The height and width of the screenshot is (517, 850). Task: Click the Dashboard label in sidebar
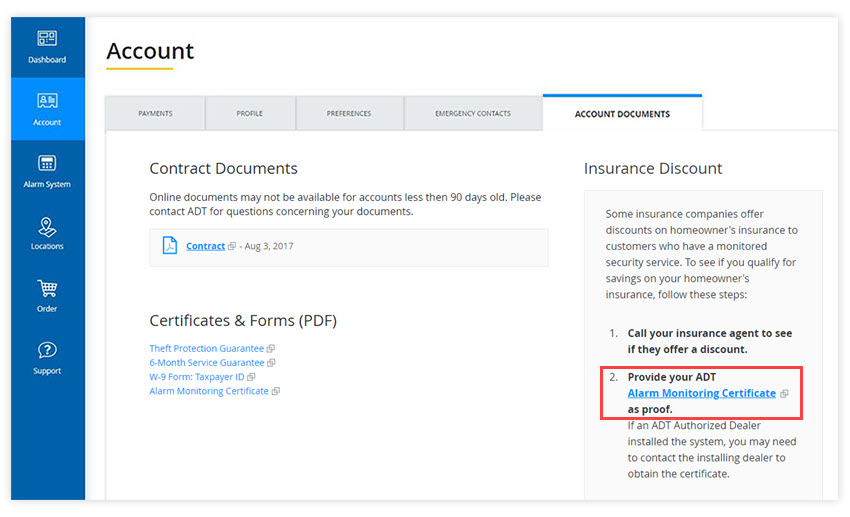47,60
